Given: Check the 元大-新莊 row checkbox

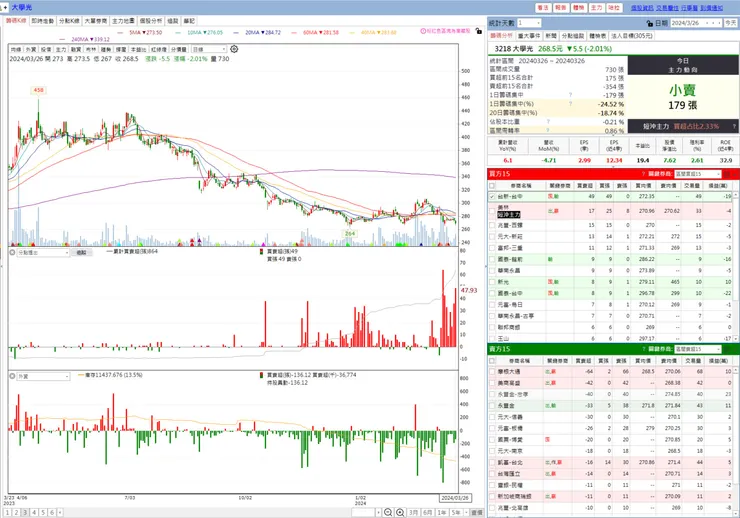Looking at the screenshot, I should (492, 236).
